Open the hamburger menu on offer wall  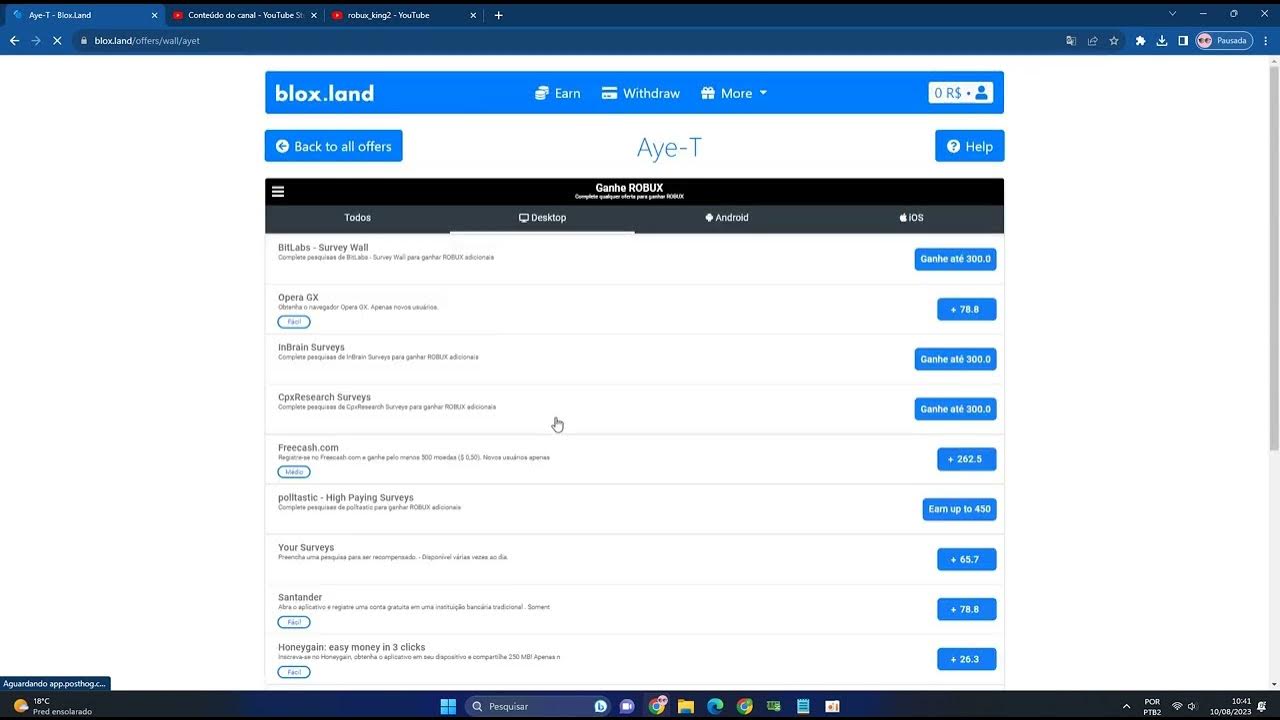coord(278,192)
